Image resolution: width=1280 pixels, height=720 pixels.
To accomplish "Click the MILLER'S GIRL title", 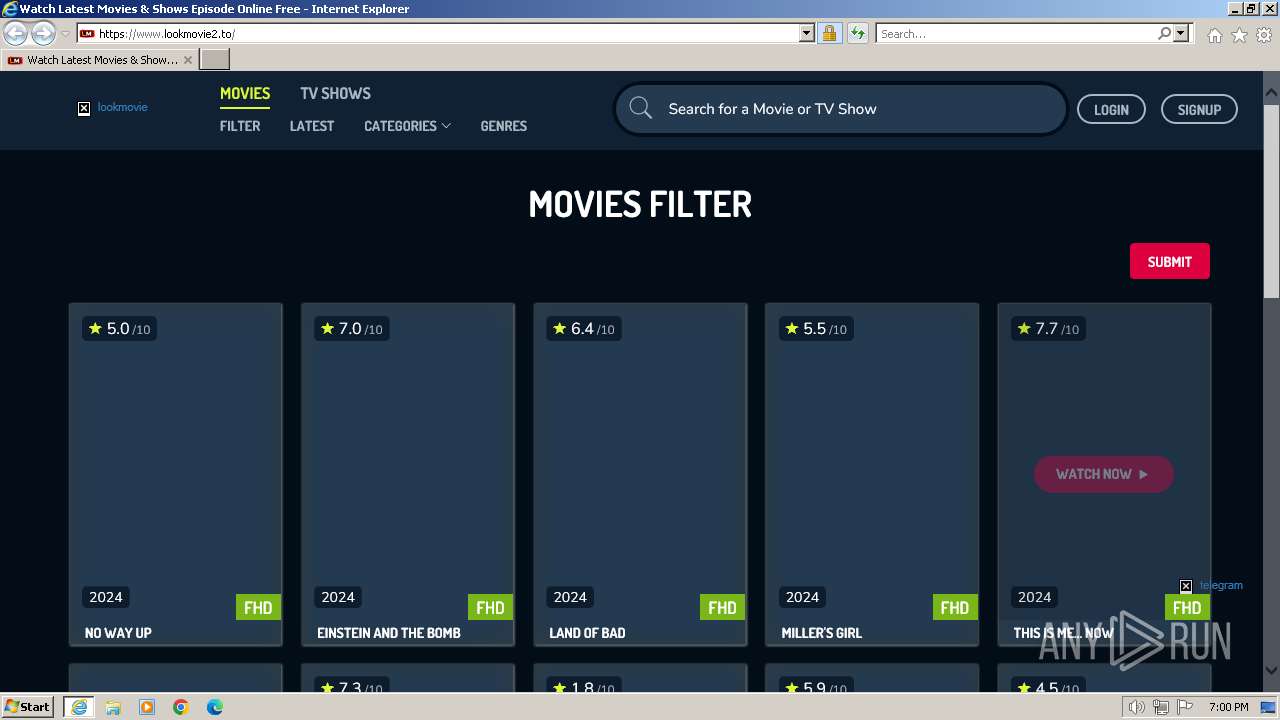I will click(x=821, y=633).
